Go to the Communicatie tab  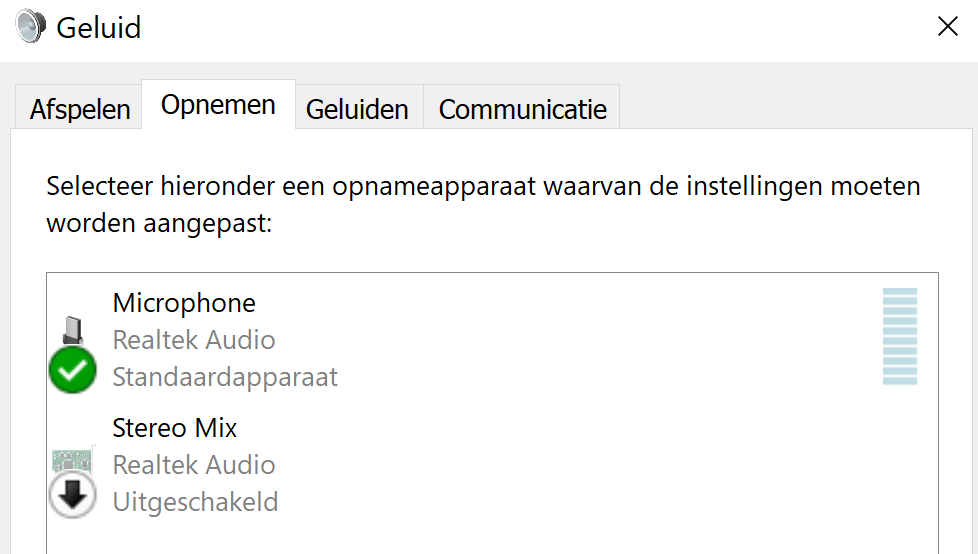(x=522, y=109)
